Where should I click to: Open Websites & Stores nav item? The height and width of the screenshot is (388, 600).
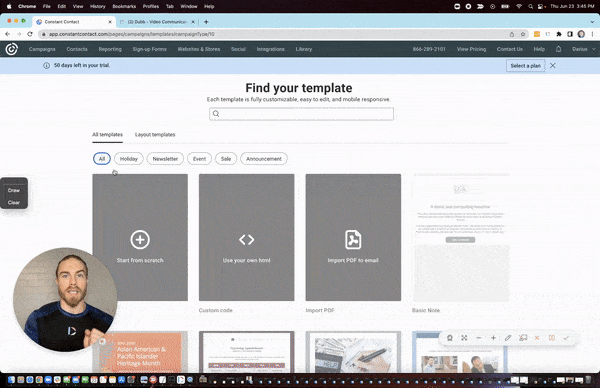click(x=199, y=49)
